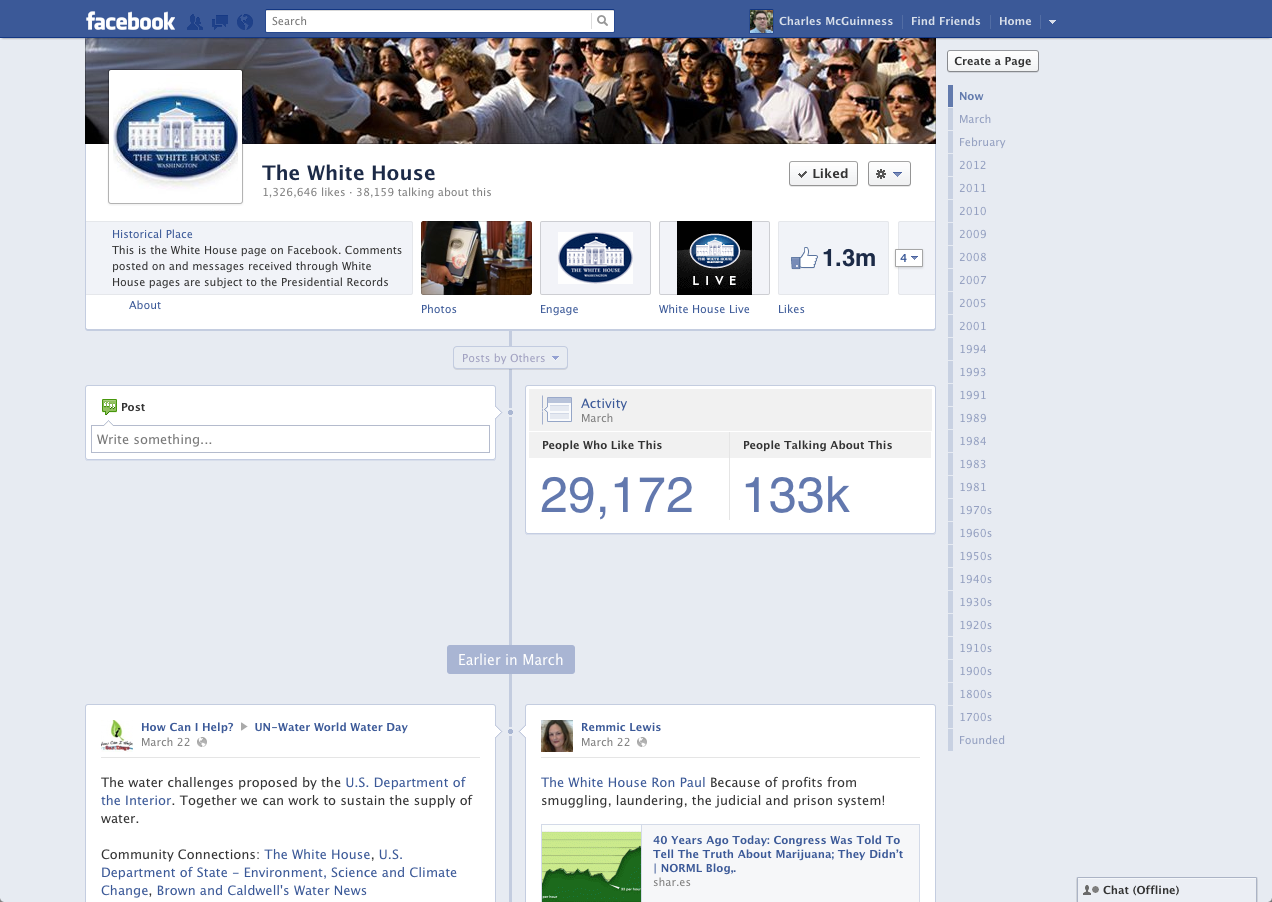1272x902 pixels.
Task: Click the 29,172 People Who Like This count
Action: [617, 495]
